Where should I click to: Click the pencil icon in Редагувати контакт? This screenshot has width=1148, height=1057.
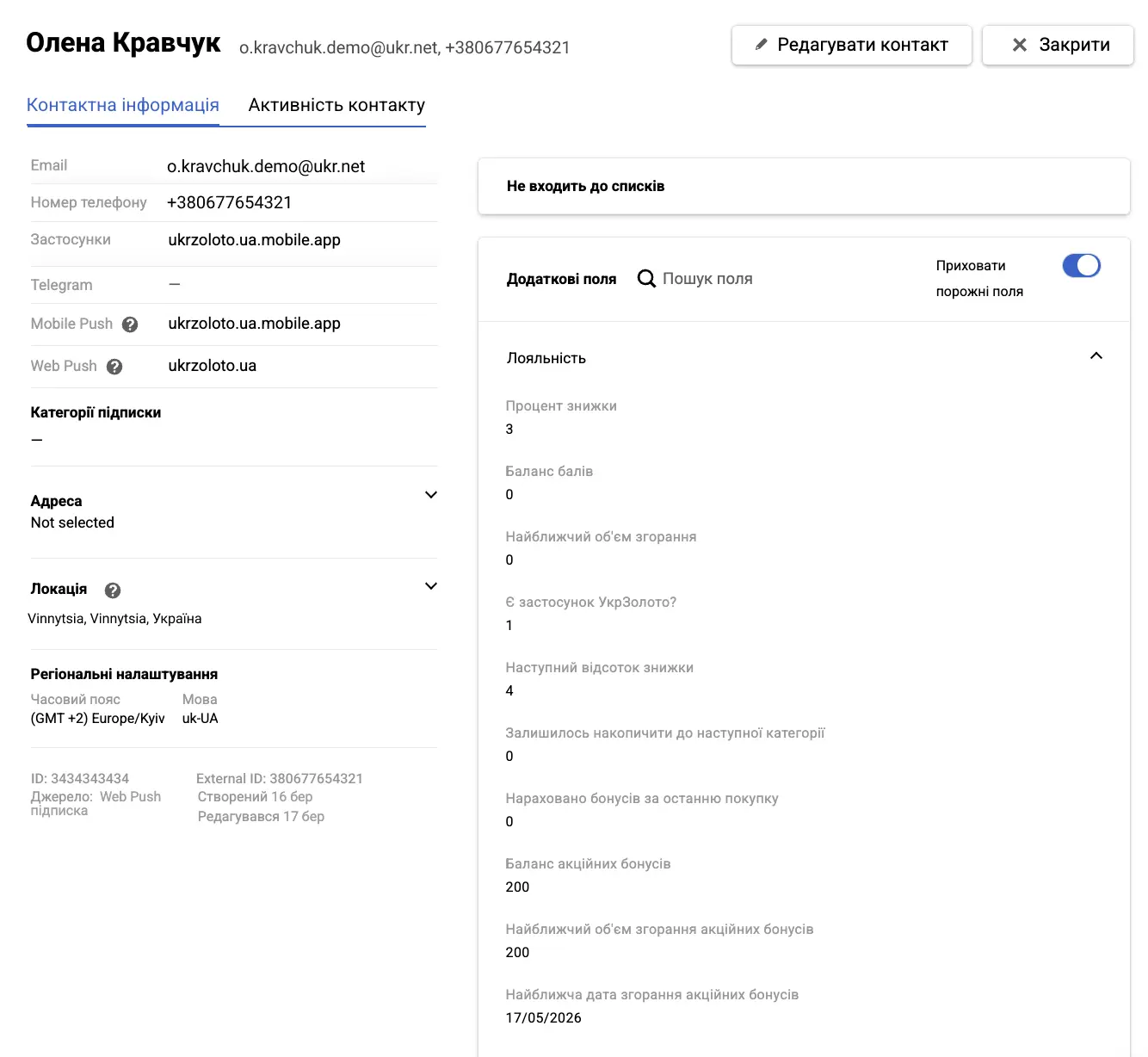[761, 45]
